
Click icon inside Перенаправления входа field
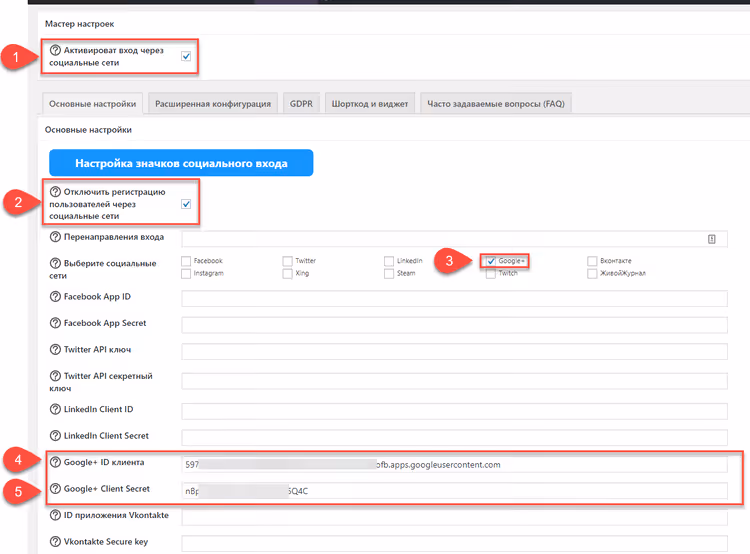tap(712, 239)
